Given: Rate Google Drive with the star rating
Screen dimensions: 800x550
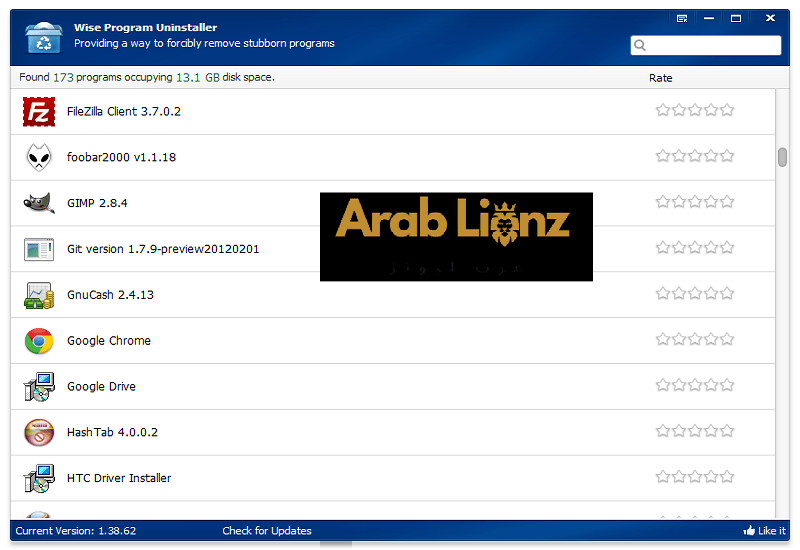Looking at the screenshot, I should [695, 385].
